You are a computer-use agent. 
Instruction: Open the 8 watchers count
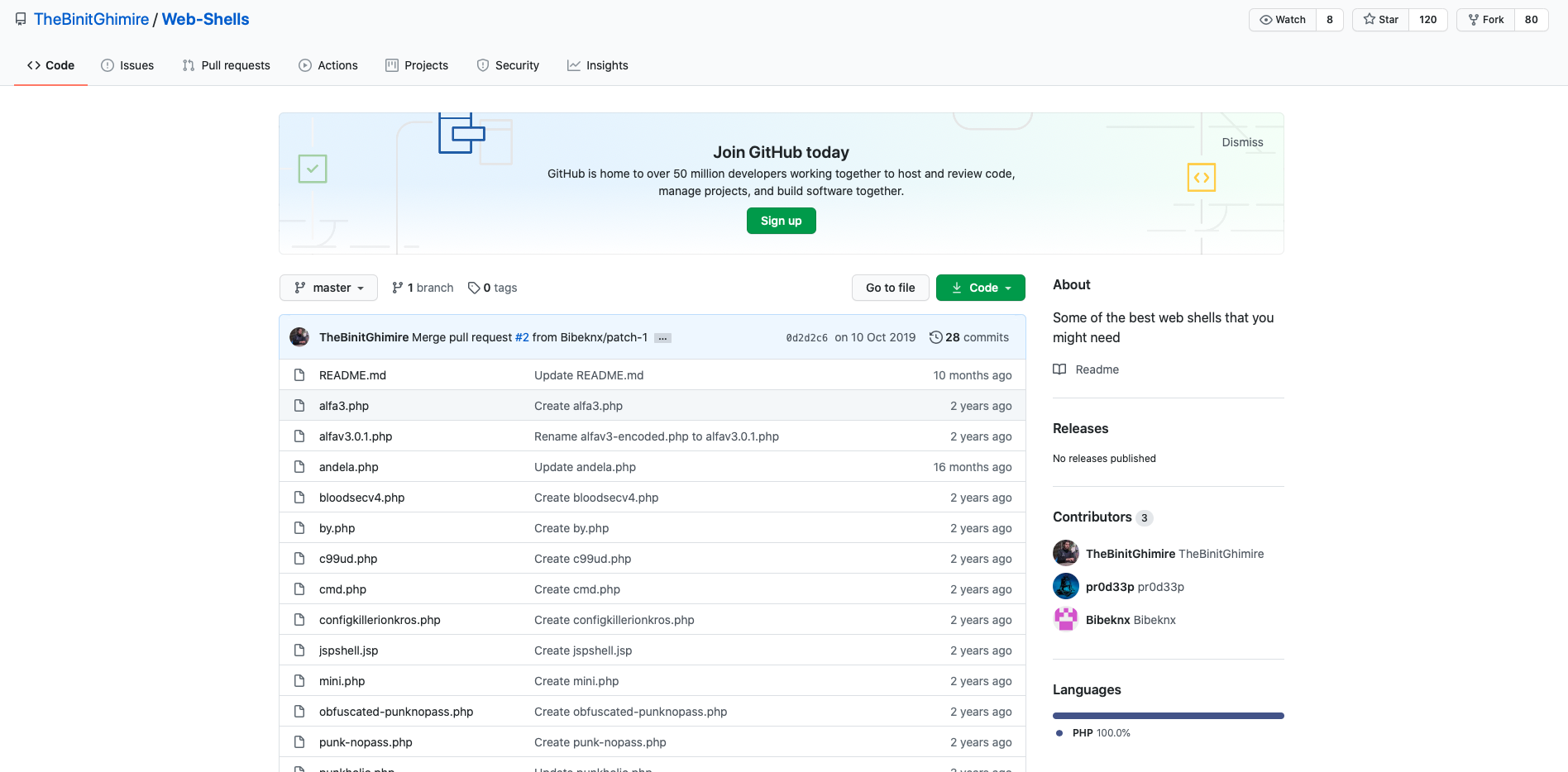pyautogui.click(x=1330, y=20)
